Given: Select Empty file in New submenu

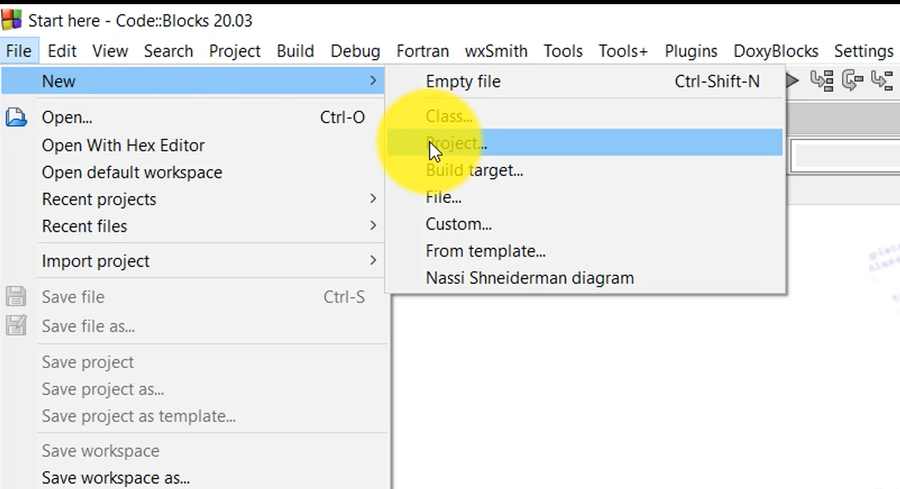Looking at the screenshot, I should 585,82.
